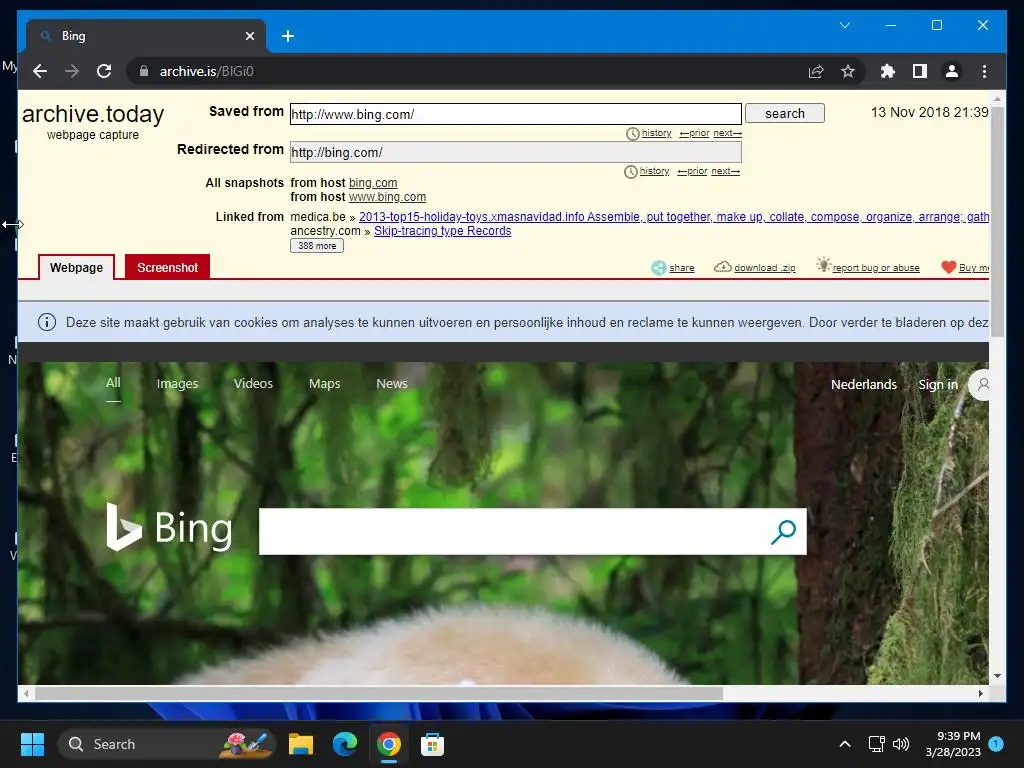Click the taskbar Search box
The height and width of the screenshot is (768, 1024).
167,744
